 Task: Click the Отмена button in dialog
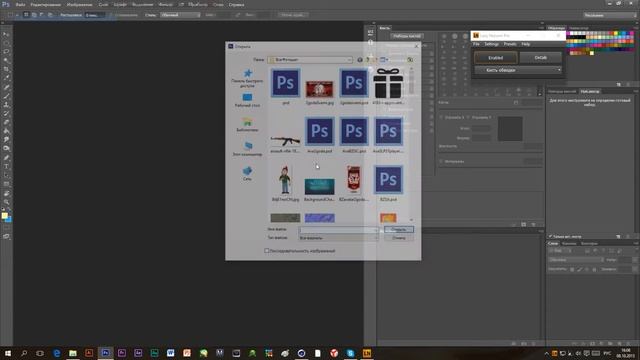(x=399, y=238)
